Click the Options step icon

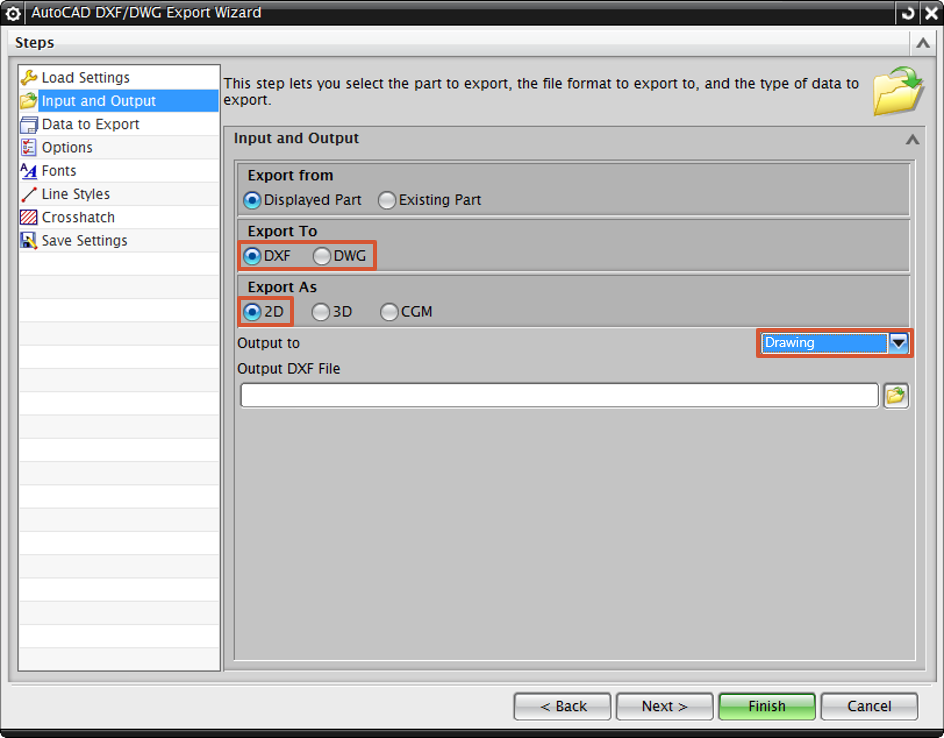pos(29,148)
